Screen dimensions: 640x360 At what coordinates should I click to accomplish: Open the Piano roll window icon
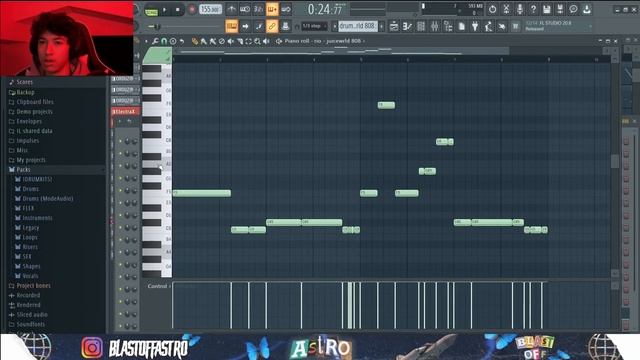click(x=407, y=27)
